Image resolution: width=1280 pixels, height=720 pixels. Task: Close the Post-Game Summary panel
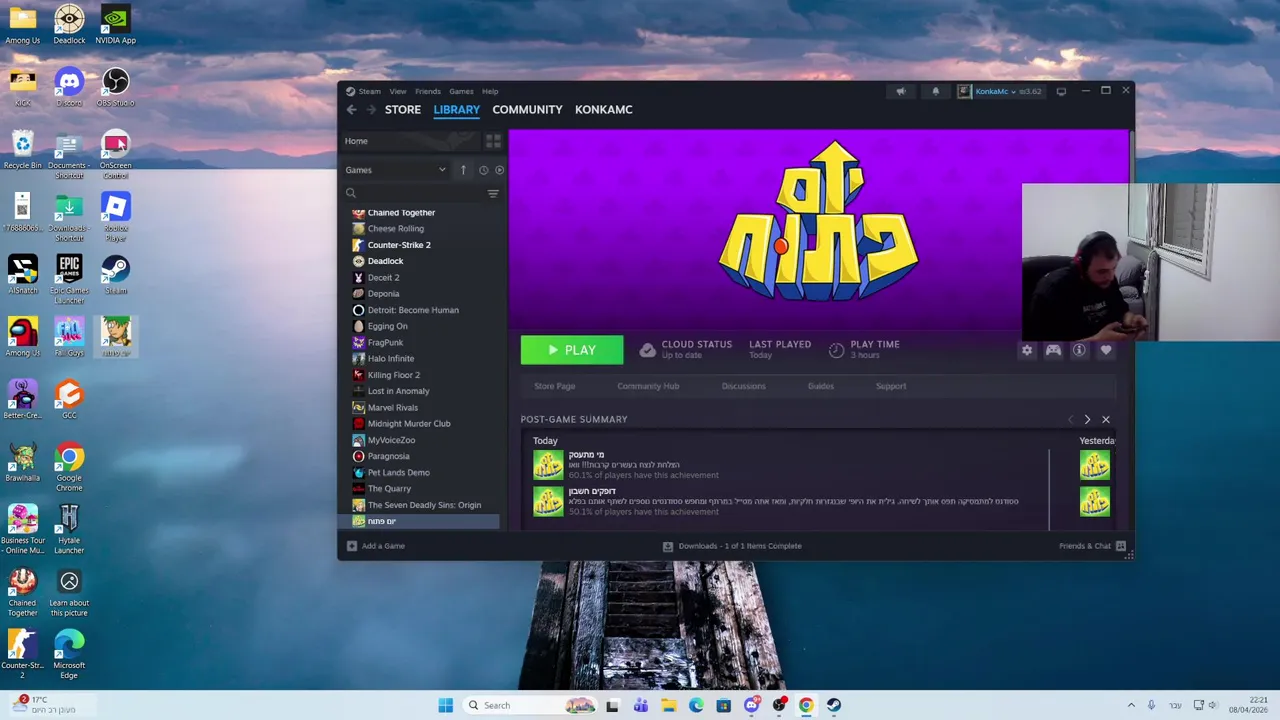(x=1105, y=420)
